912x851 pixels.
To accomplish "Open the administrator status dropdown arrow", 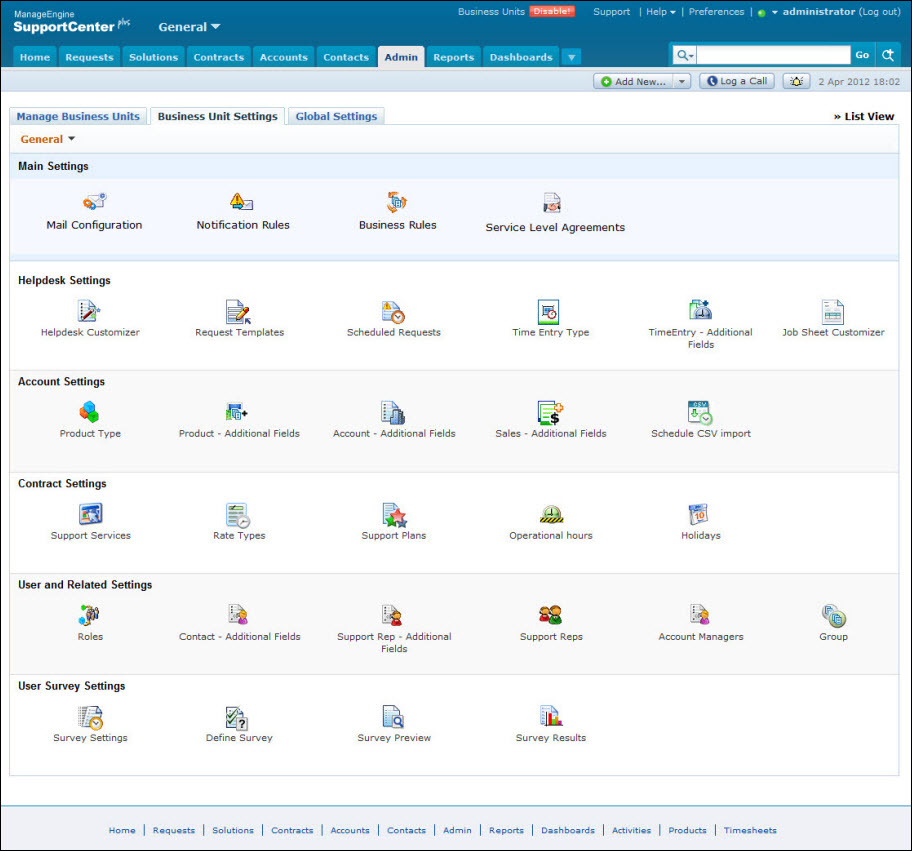I will (x=775, y=12).
